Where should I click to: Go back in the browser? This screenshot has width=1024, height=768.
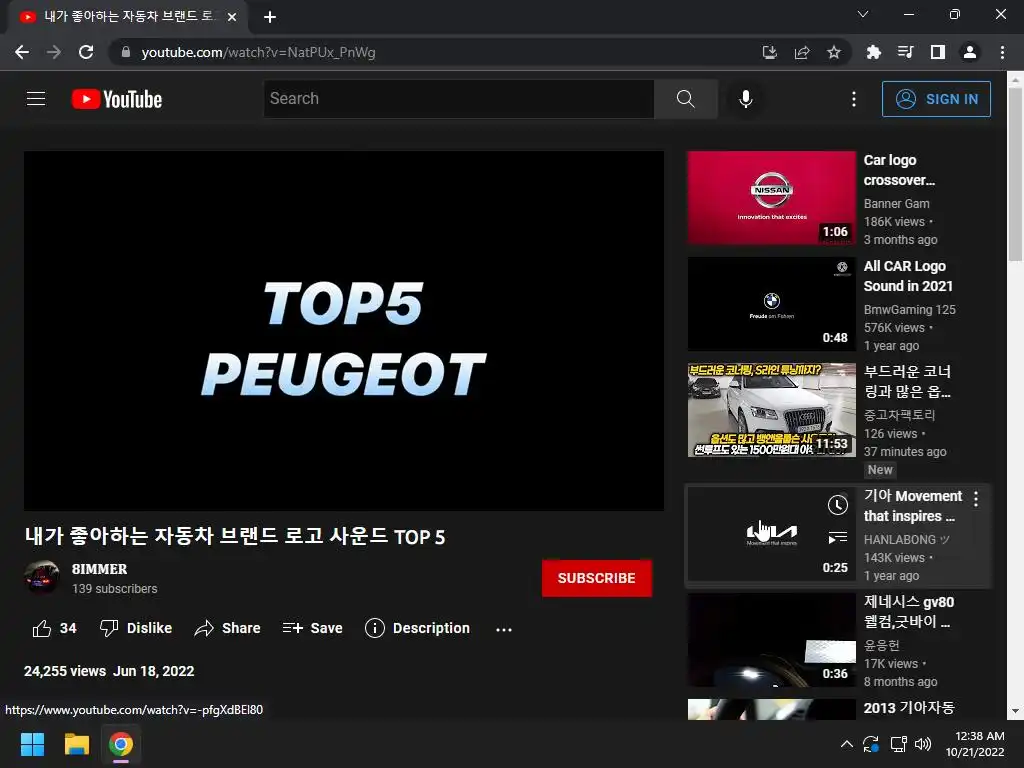tap(22, 52)
